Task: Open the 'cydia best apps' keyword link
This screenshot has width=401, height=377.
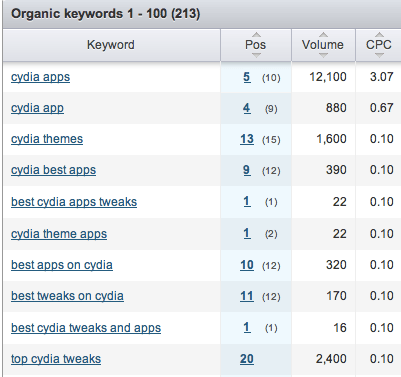Action: click(53, 170)
